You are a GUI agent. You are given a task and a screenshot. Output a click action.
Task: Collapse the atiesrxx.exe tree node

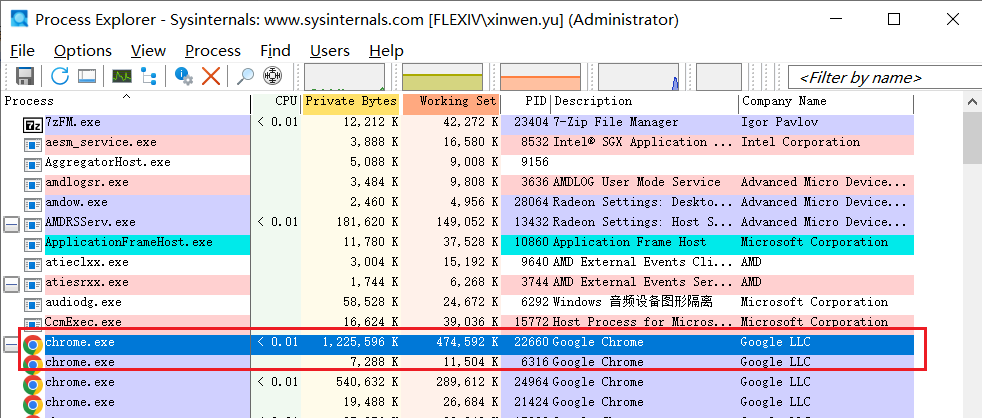[12, 283]
